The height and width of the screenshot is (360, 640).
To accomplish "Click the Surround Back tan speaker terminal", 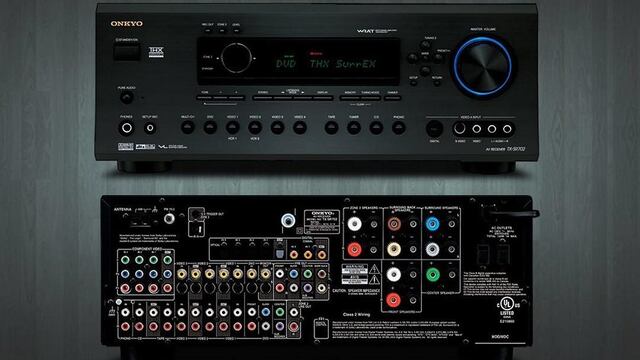I will (x=394, y=249).
